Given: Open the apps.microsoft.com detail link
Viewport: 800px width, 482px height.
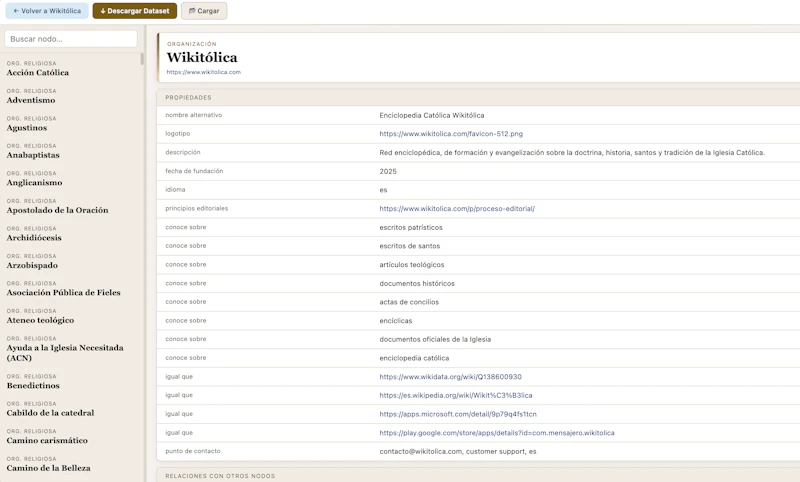Looking at the screenshot, I should click(458, 414).
